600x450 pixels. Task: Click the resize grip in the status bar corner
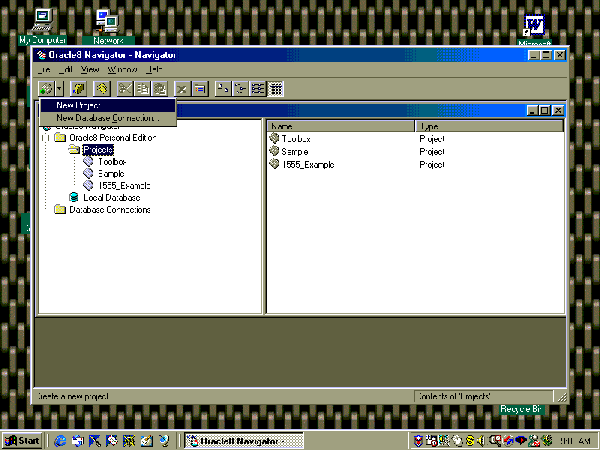coord(562,397)
